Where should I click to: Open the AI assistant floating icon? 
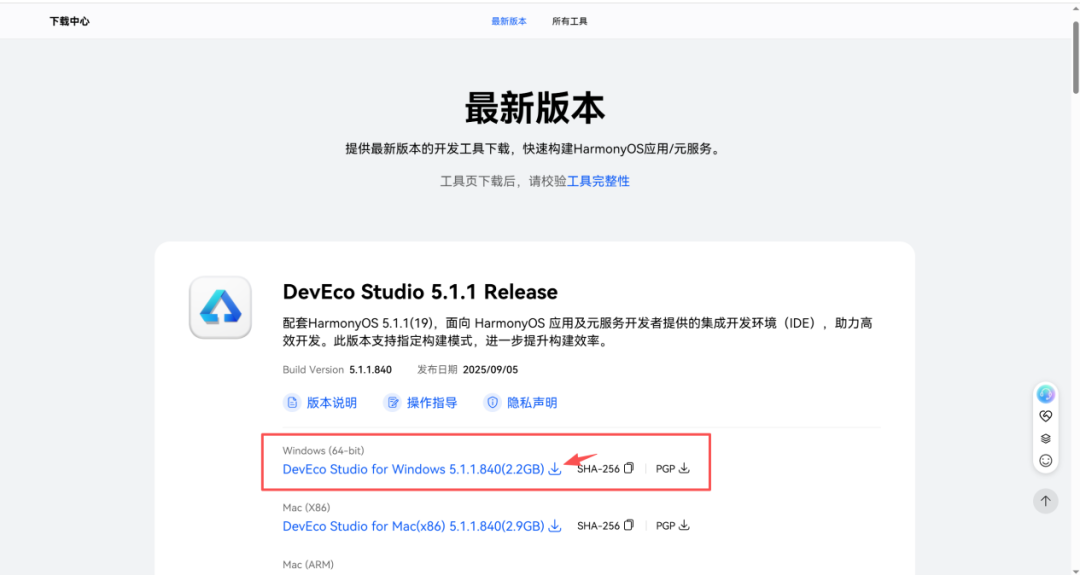pyautogui.click(x=1046, y=395)
